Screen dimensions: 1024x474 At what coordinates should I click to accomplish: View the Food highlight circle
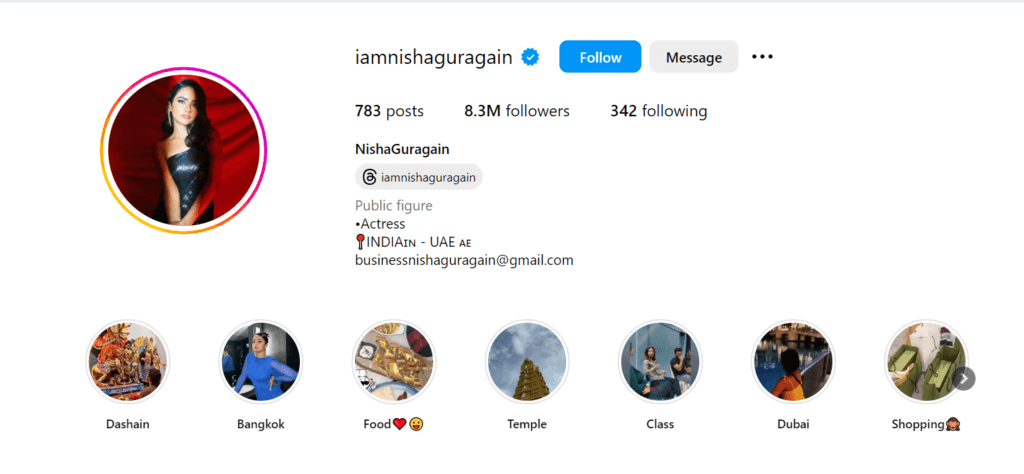pos(394,361)
